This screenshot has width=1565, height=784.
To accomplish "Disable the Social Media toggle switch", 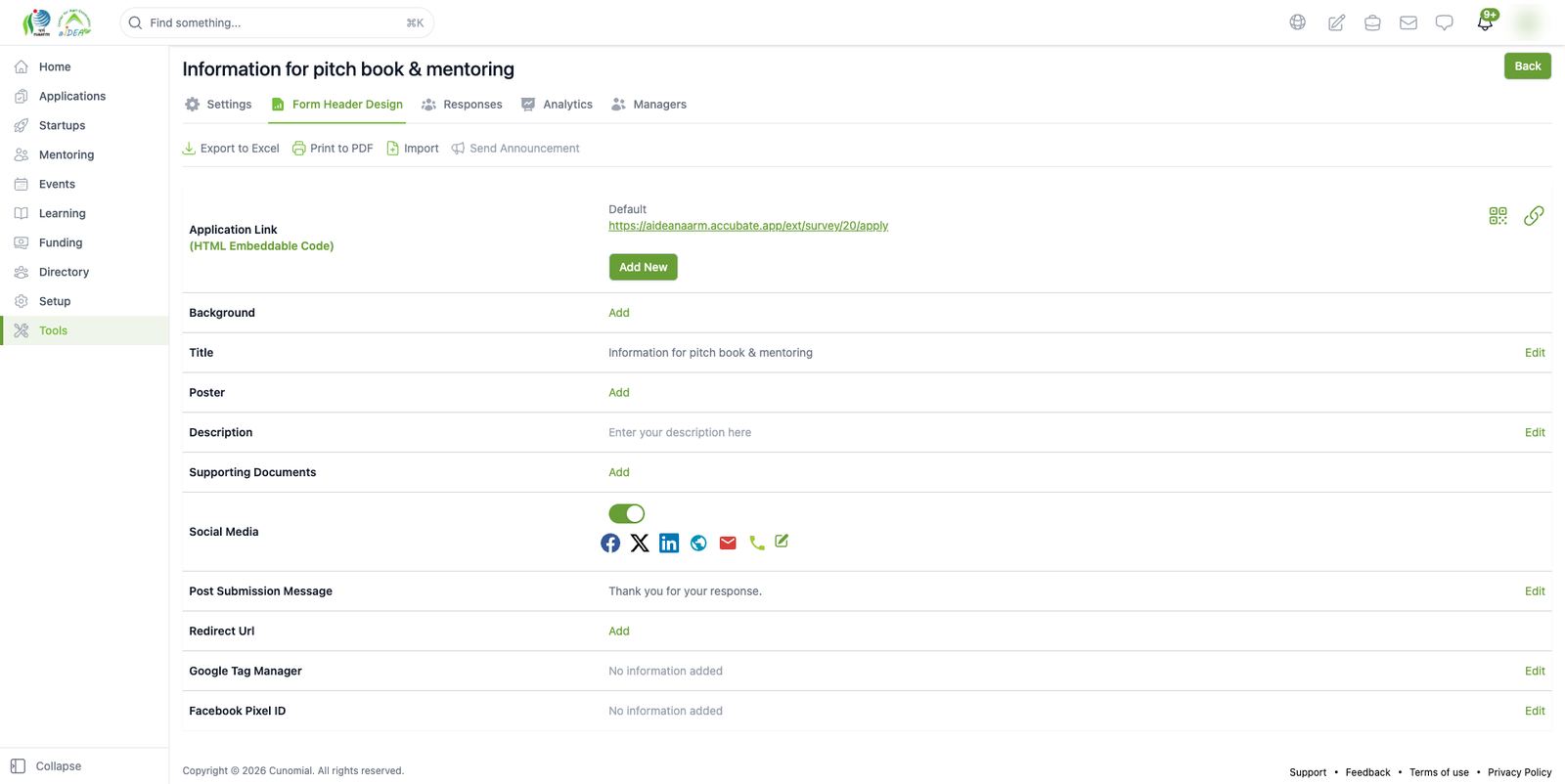I will (x=627, y=513).
